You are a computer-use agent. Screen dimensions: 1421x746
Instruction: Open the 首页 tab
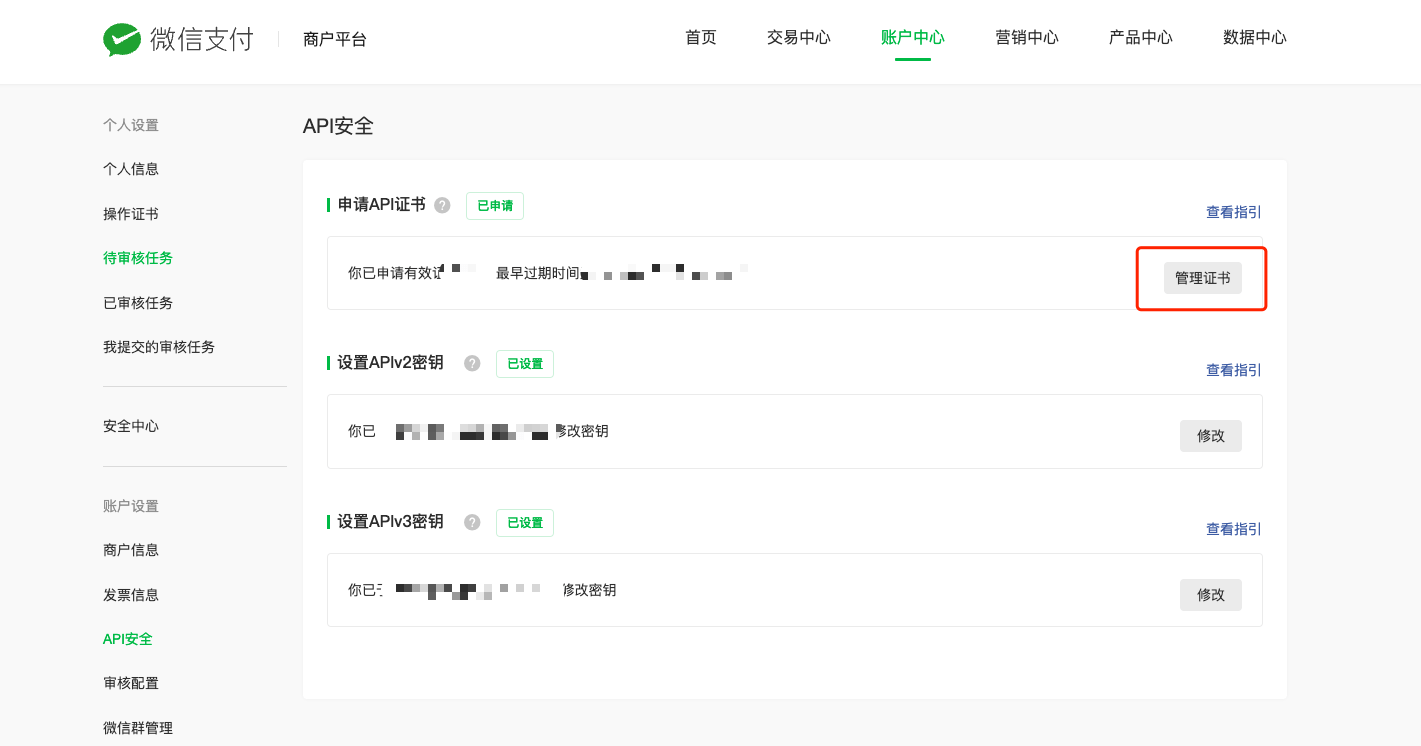[701, 38]
